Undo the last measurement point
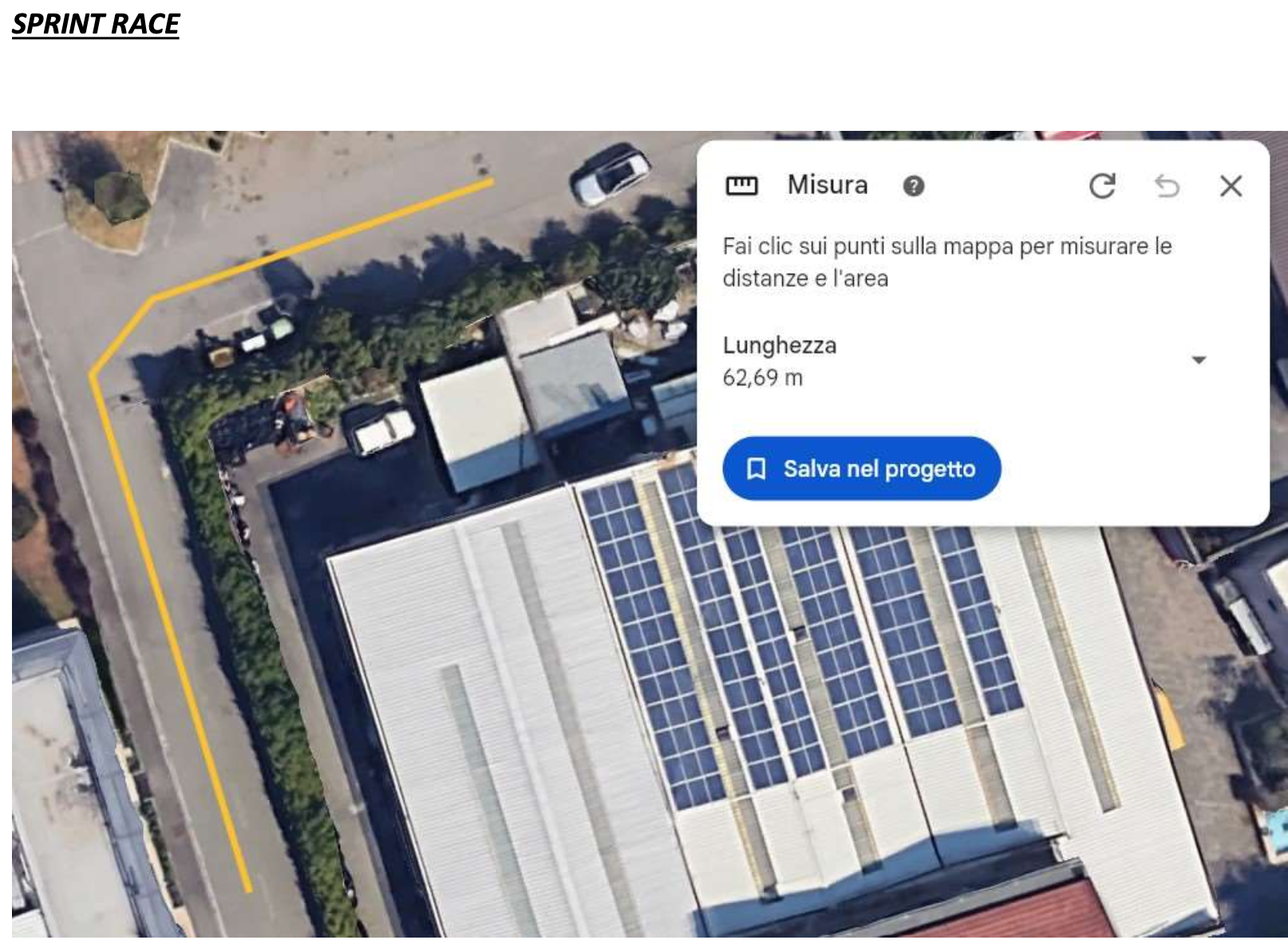 1167,186
